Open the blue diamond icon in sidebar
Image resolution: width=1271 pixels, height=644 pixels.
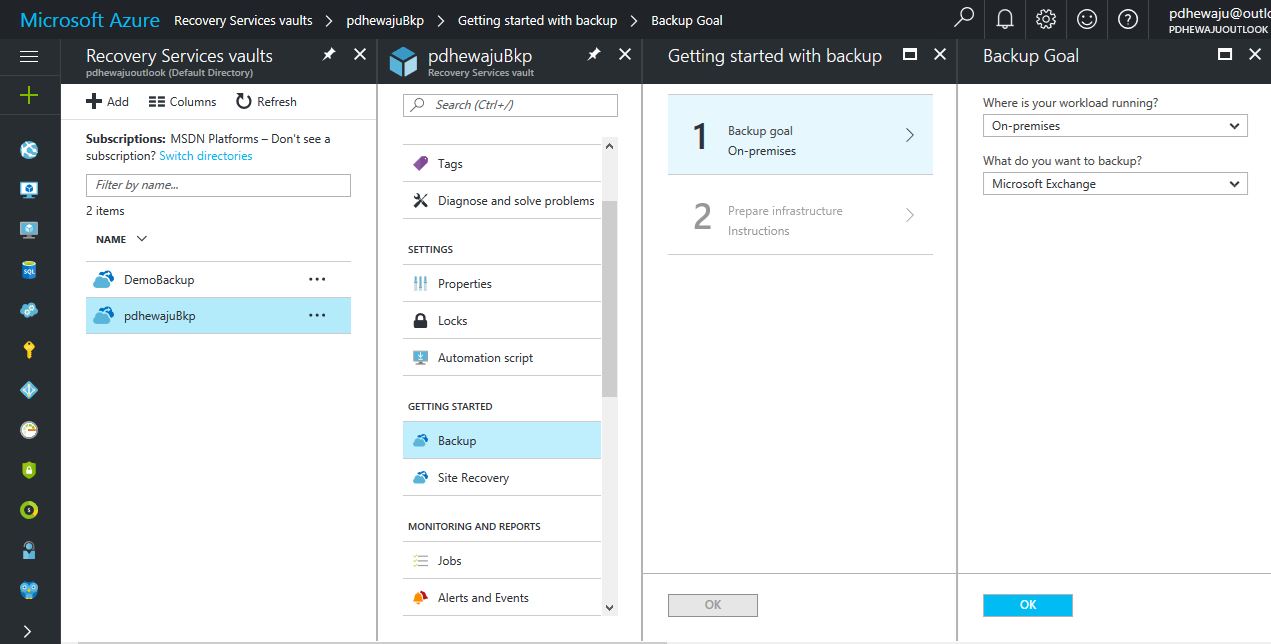point(29,390)
